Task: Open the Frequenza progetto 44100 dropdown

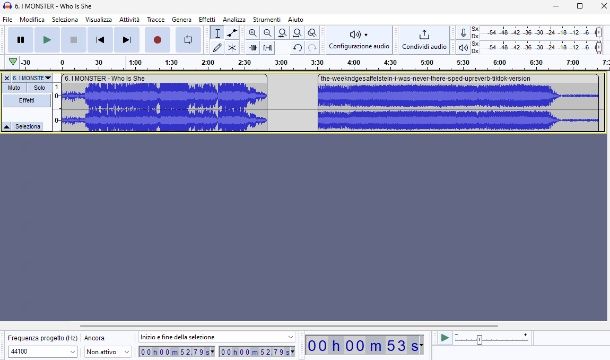Action: click(x=42, y=352)
